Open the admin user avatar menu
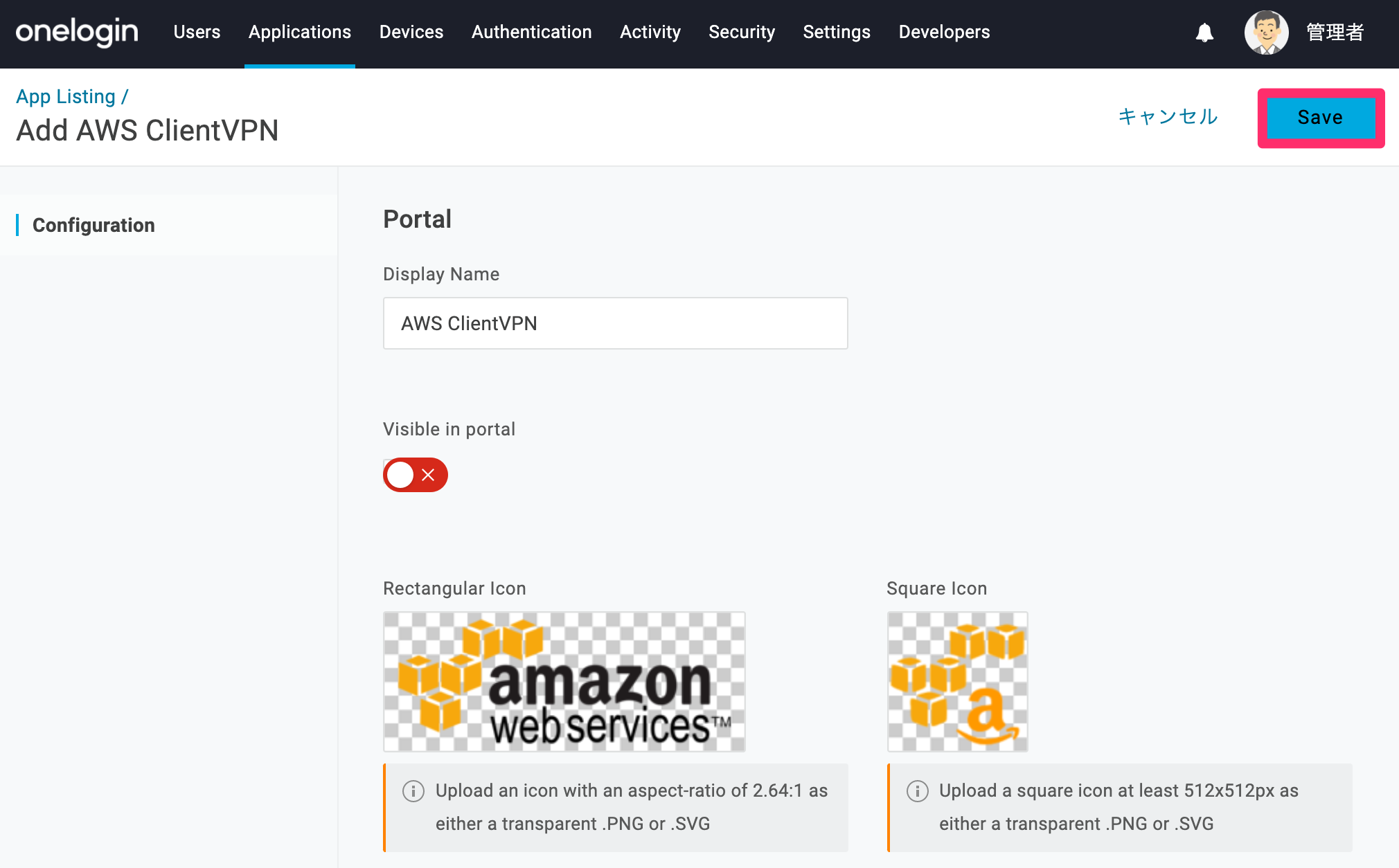Image resolution: width=1399 pixels, height=868 pixels. (1266, 33)
